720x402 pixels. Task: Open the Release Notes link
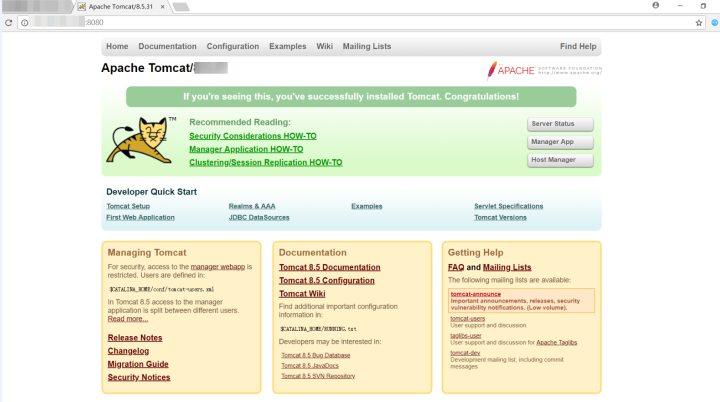click(x=135, y=338)
